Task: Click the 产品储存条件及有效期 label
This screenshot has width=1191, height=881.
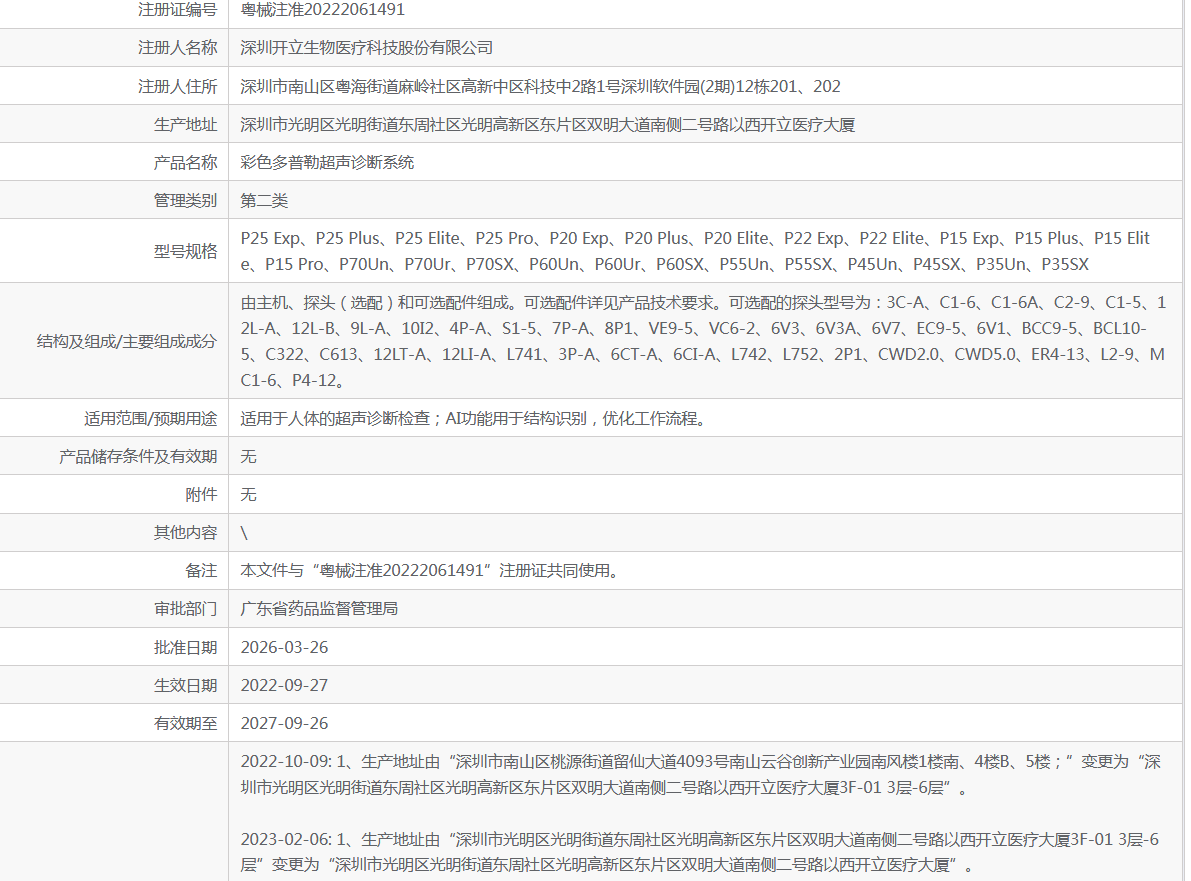Action: pyautogui.click(x=138, y=456)
